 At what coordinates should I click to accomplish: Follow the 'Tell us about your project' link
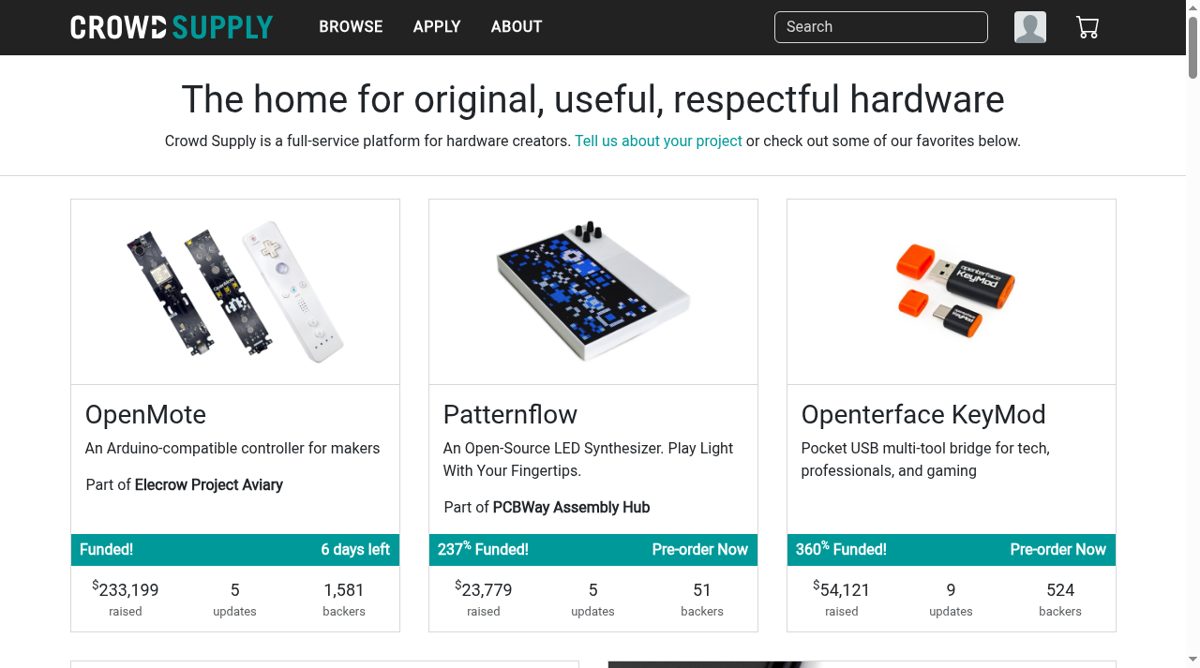click(658, 141)
